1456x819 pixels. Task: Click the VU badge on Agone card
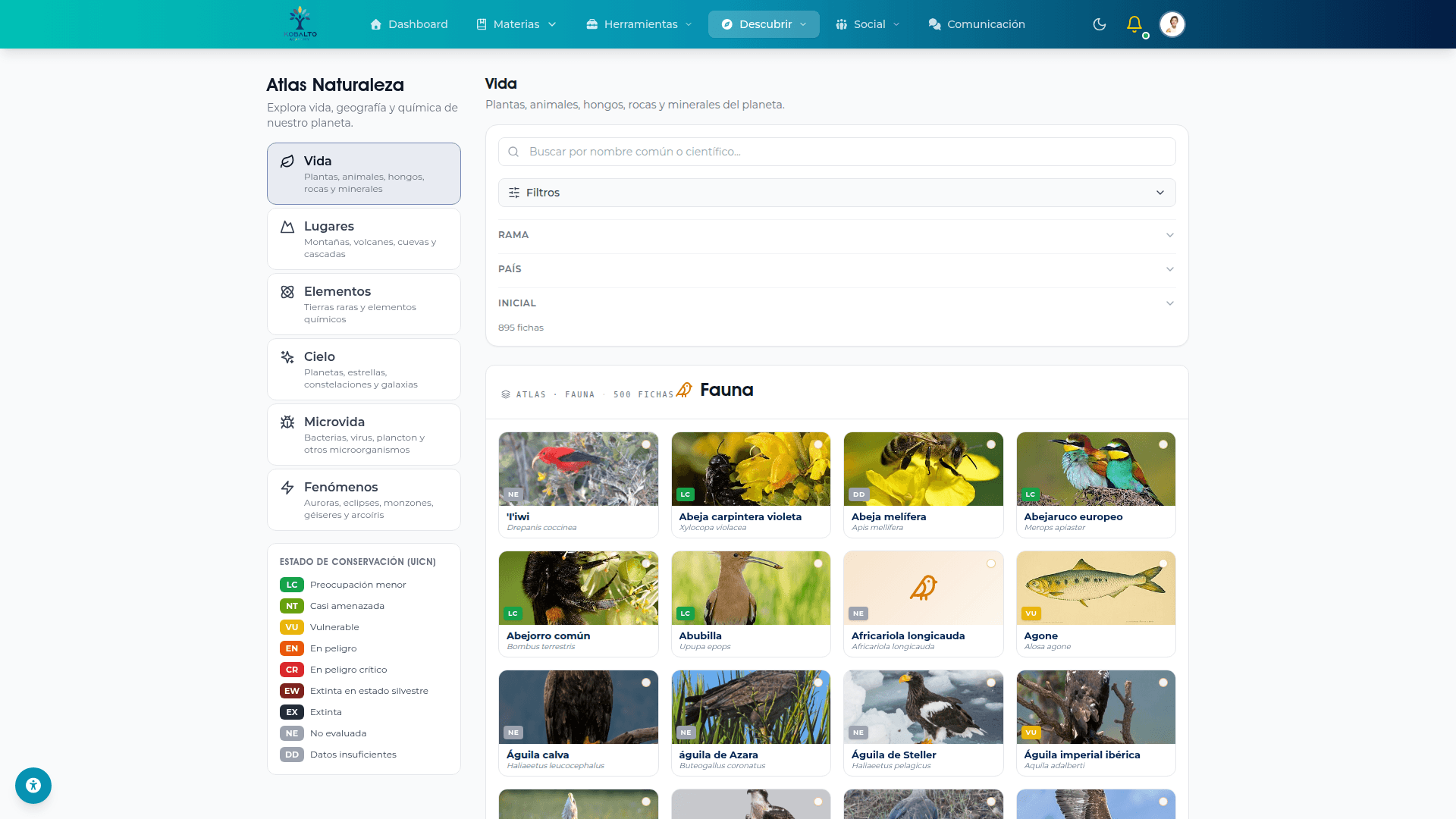tap(1031, 613)
